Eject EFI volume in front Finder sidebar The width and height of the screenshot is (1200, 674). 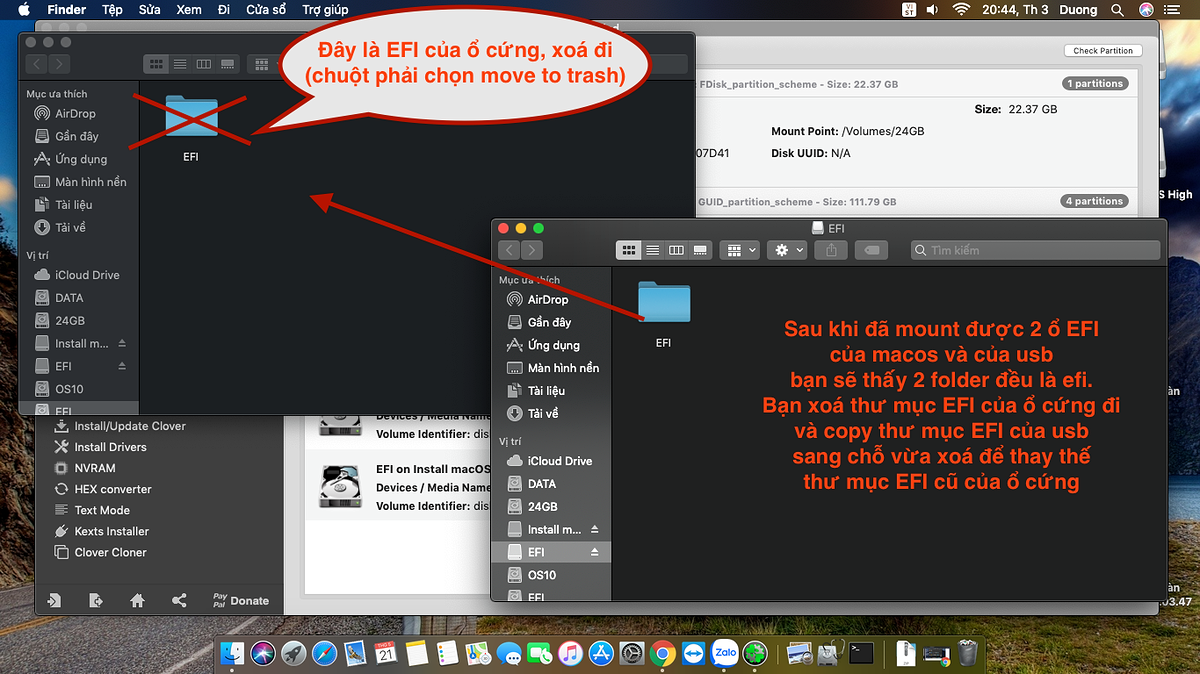(x=595, y=552)
